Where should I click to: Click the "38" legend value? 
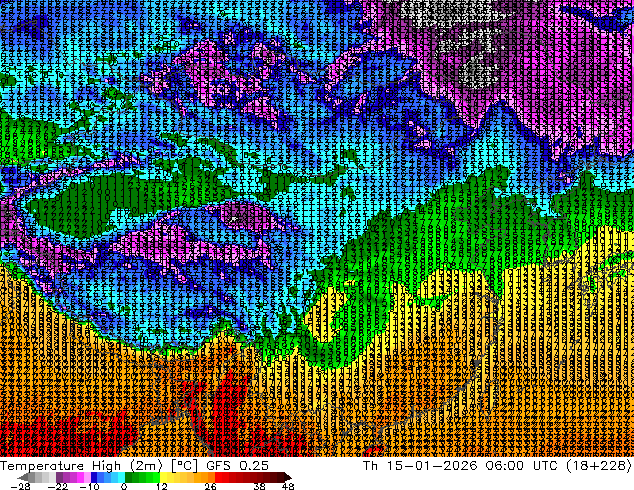(259, 486)
